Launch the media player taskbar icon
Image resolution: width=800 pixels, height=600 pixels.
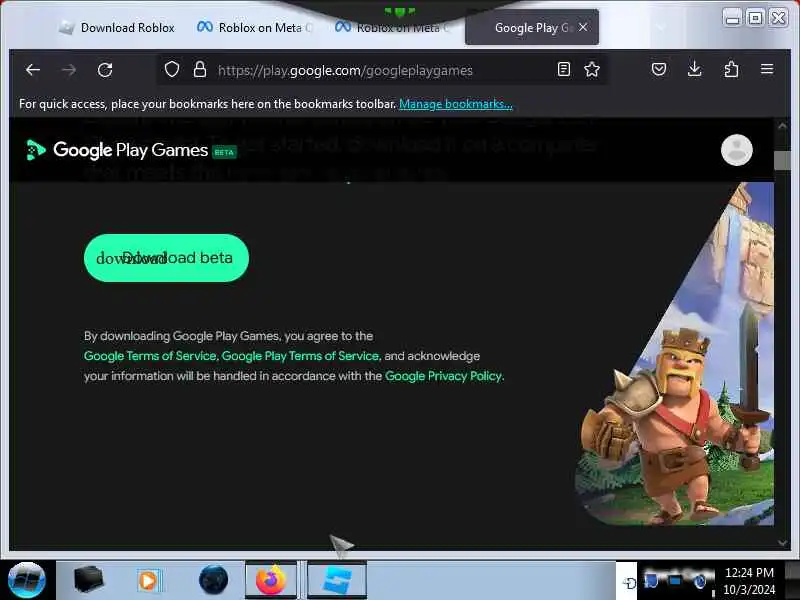149,581
